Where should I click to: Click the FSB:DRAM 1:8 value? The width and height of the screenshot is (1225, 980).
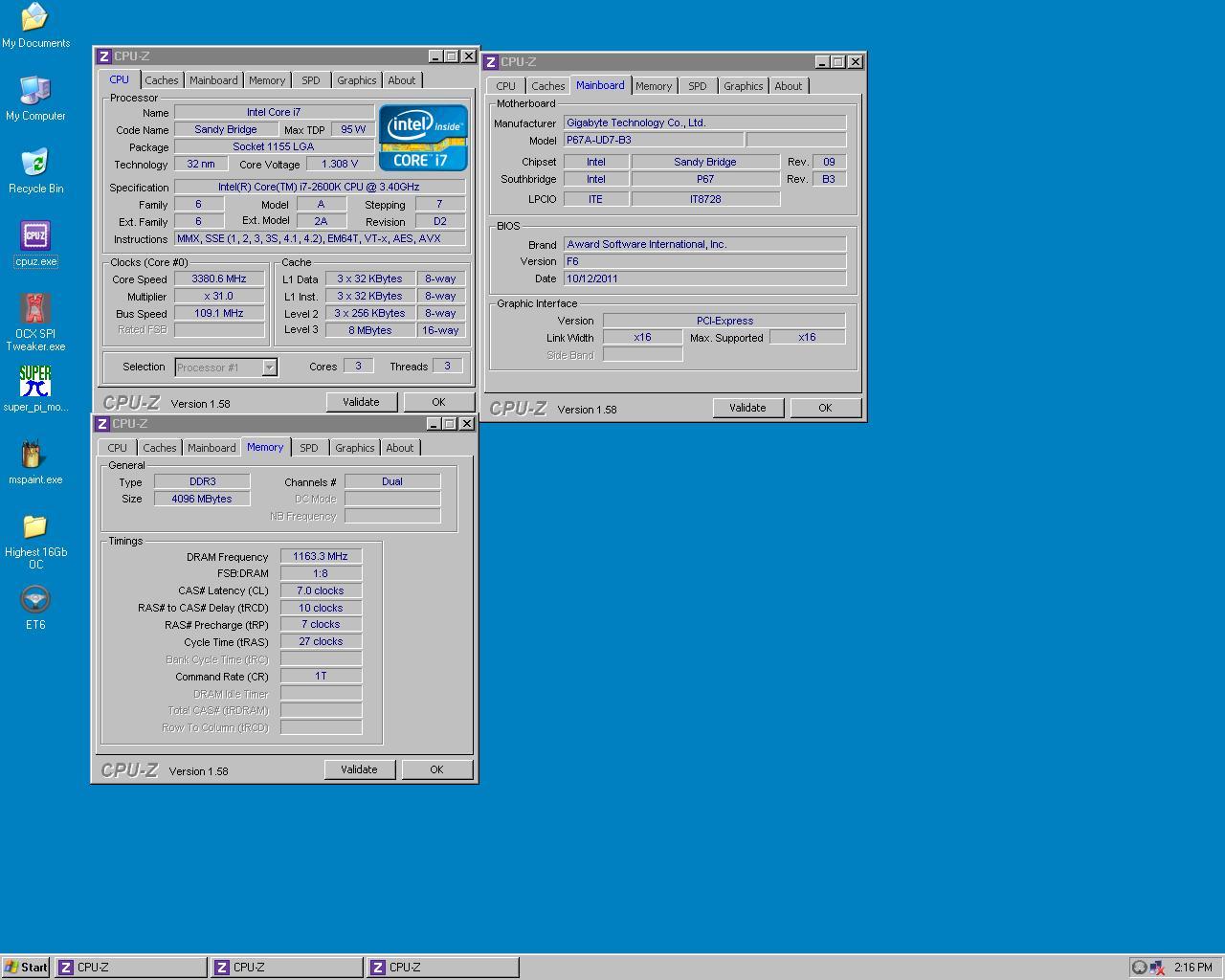[x=321, y=573]
